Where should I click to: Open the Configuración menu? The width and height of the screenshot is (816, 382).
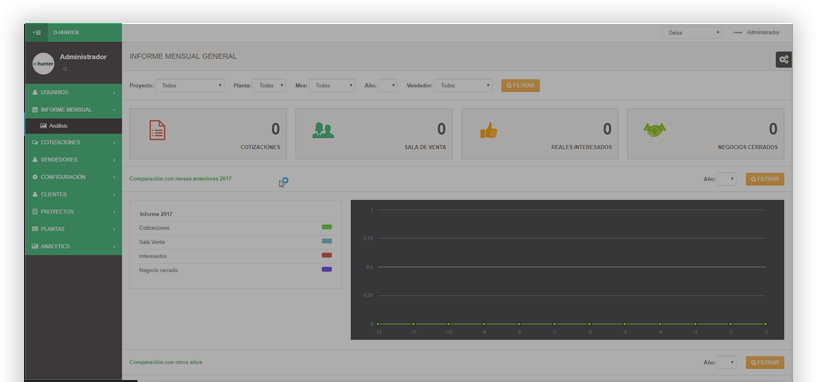click(x=73, y=177)
